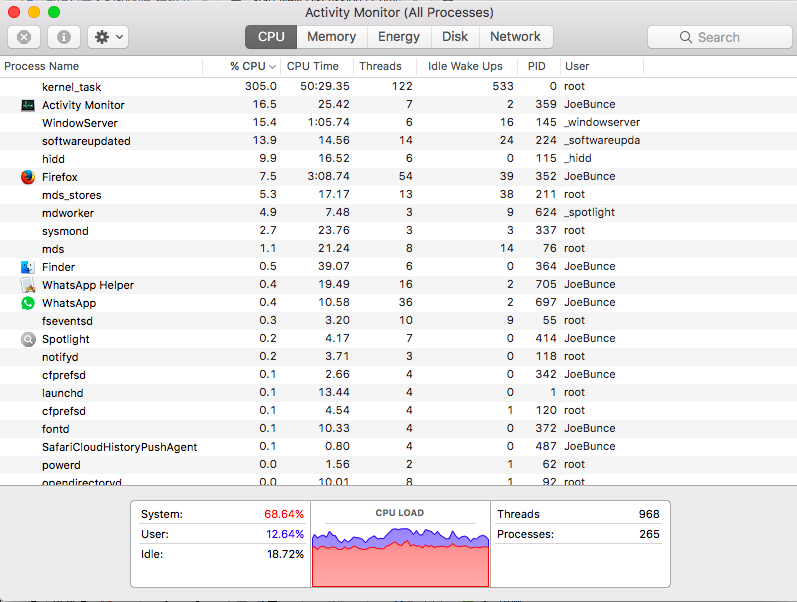Select the kernel_task process row
This screenshot has height=602, width=797.
(398, 87)
